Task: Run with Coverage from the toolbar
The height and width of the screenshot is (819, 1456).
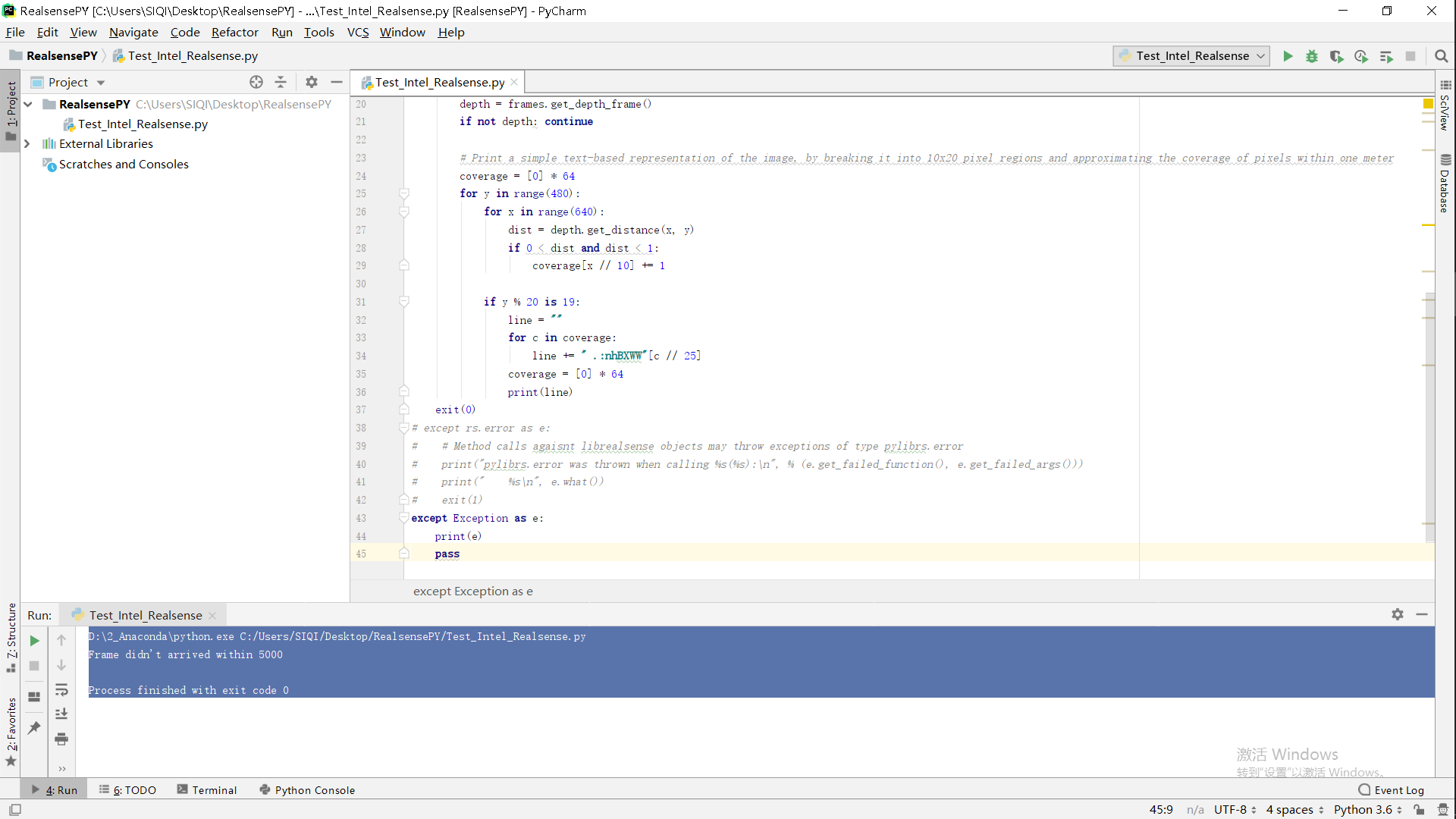Action: (1336, 56)
